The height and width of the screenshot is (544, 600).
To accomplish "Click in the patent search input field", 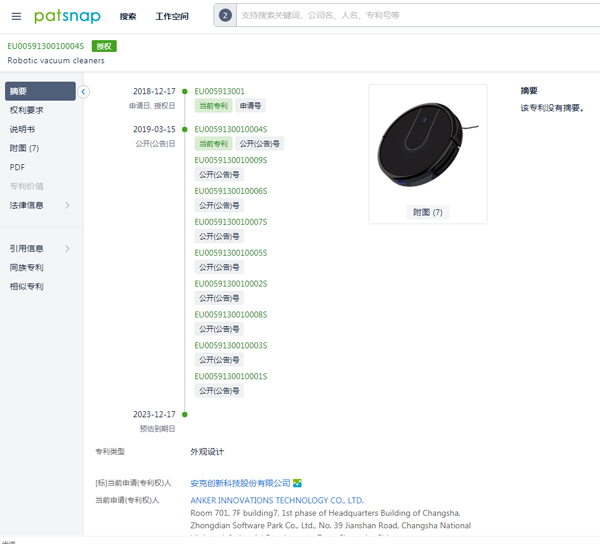I will pyautogui.click(x=400, y=15).
